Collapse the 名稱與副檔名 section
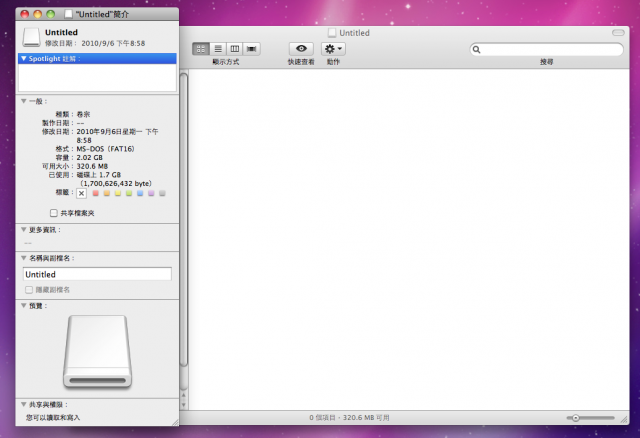Image resolution: width=640 pixels, height=438 pixels. (x=24, y=258)
